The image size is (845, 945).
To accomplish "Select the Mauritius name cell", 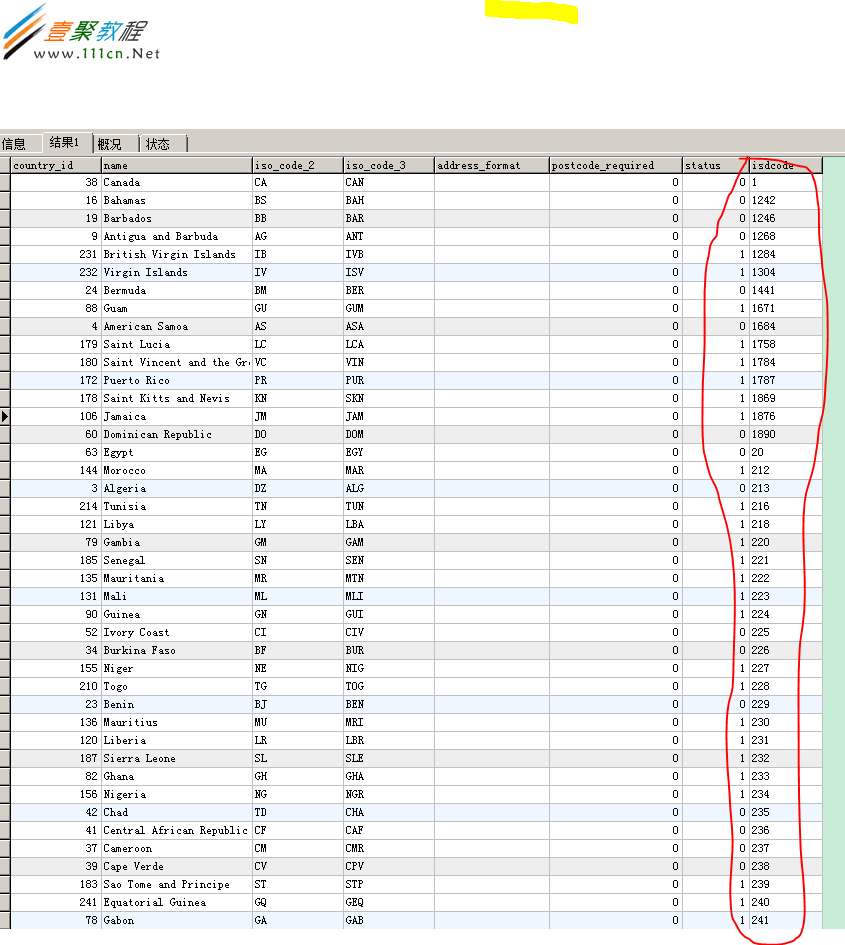I will 177,723.
